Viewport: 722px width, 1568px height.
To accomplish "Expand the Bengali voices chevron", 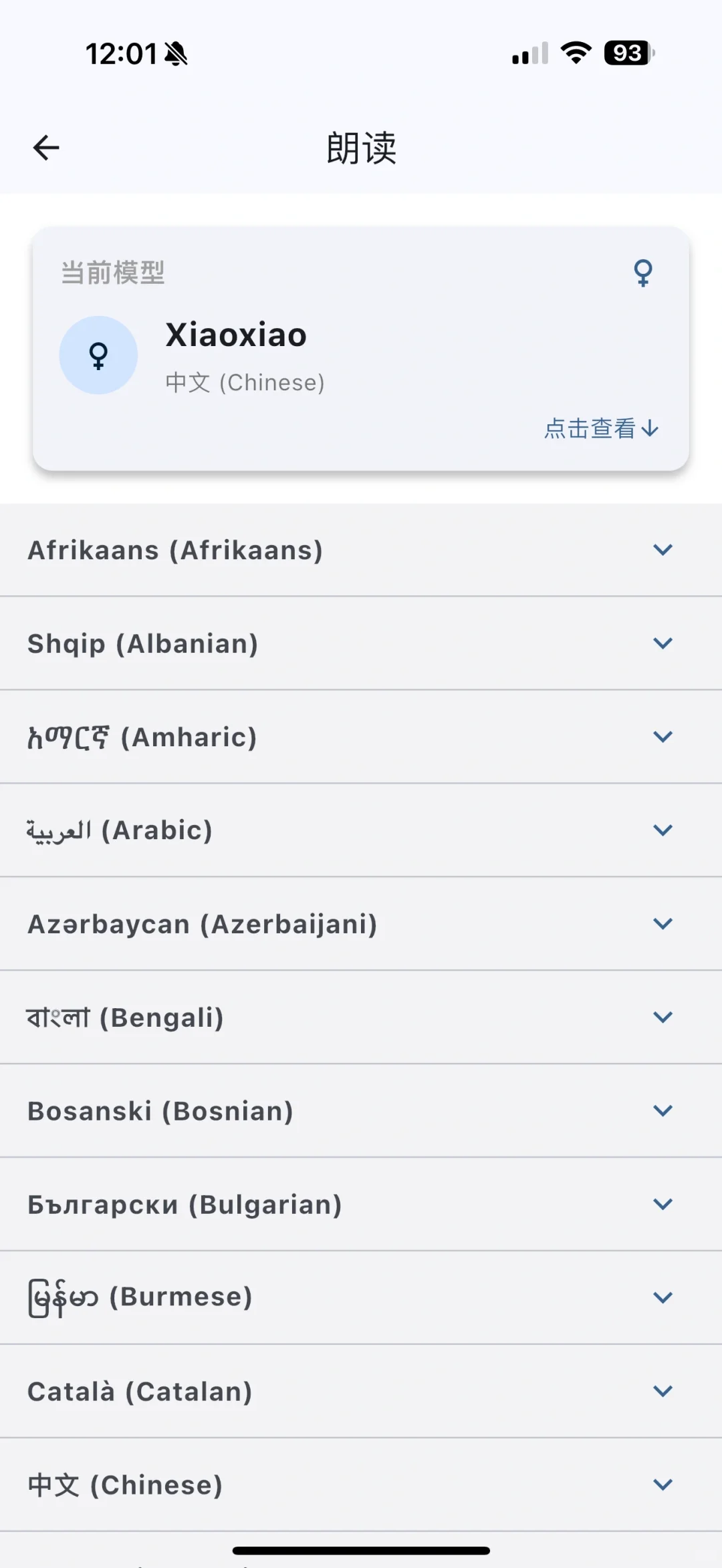I will (663, 1017).
